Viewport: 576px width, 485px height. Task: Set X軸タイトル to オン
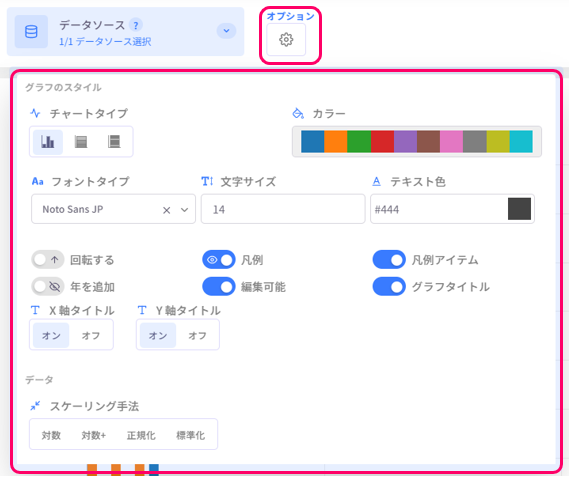click(x=51, y=335)
